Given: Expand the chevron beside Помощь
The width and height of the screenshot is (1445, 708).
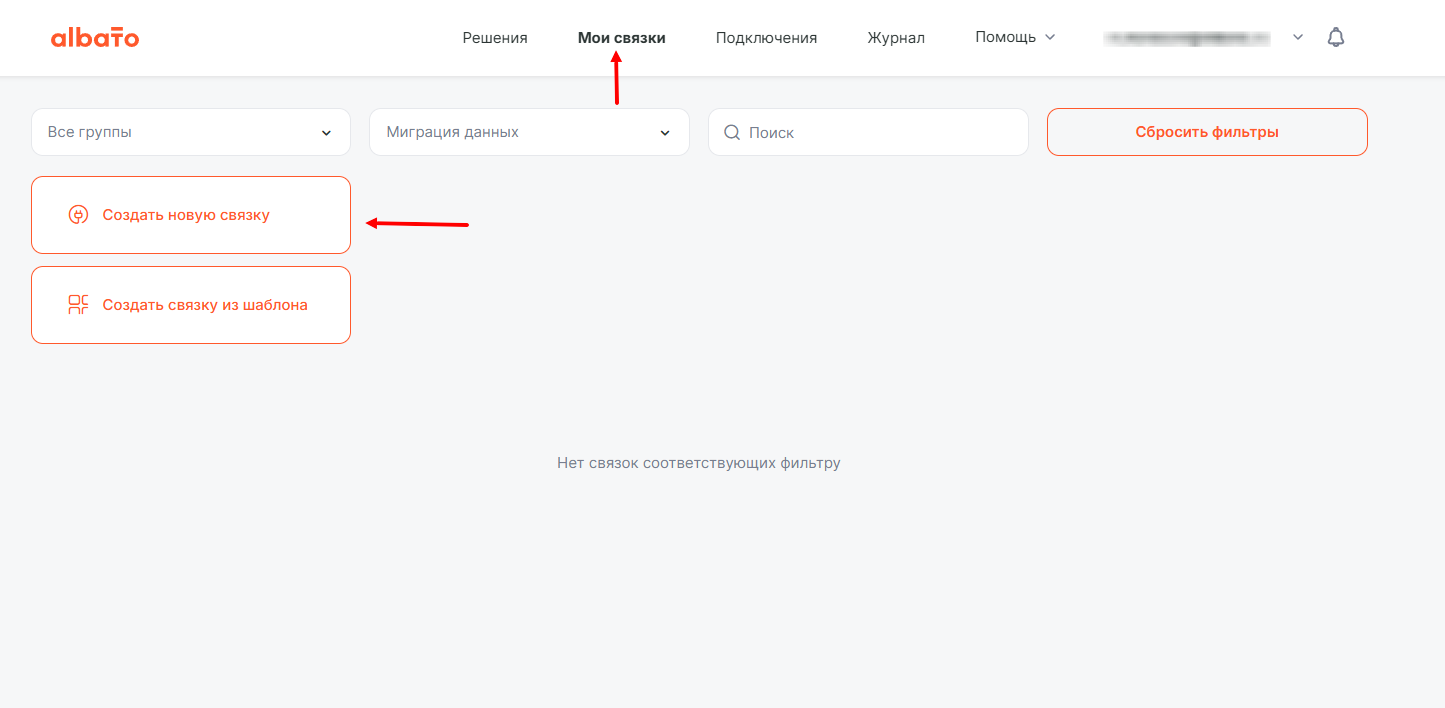Looking at the screenshot, I should tap(1050, 37).
